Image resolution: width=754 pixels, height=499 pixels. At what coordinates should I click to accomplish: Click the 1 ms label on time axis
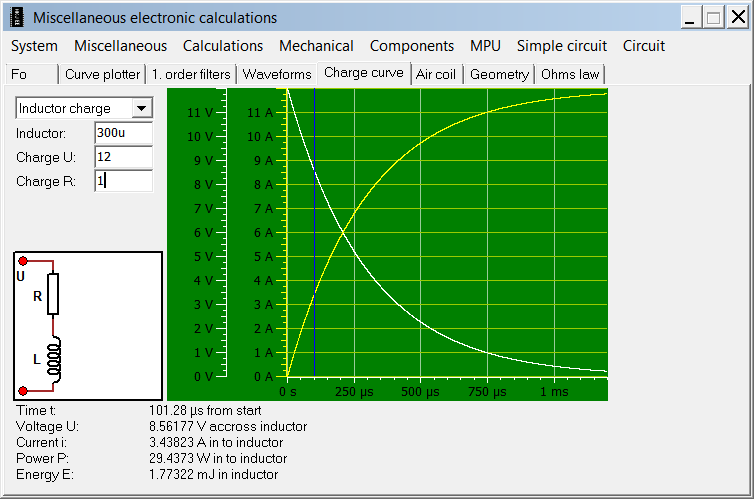coord(554,392)
